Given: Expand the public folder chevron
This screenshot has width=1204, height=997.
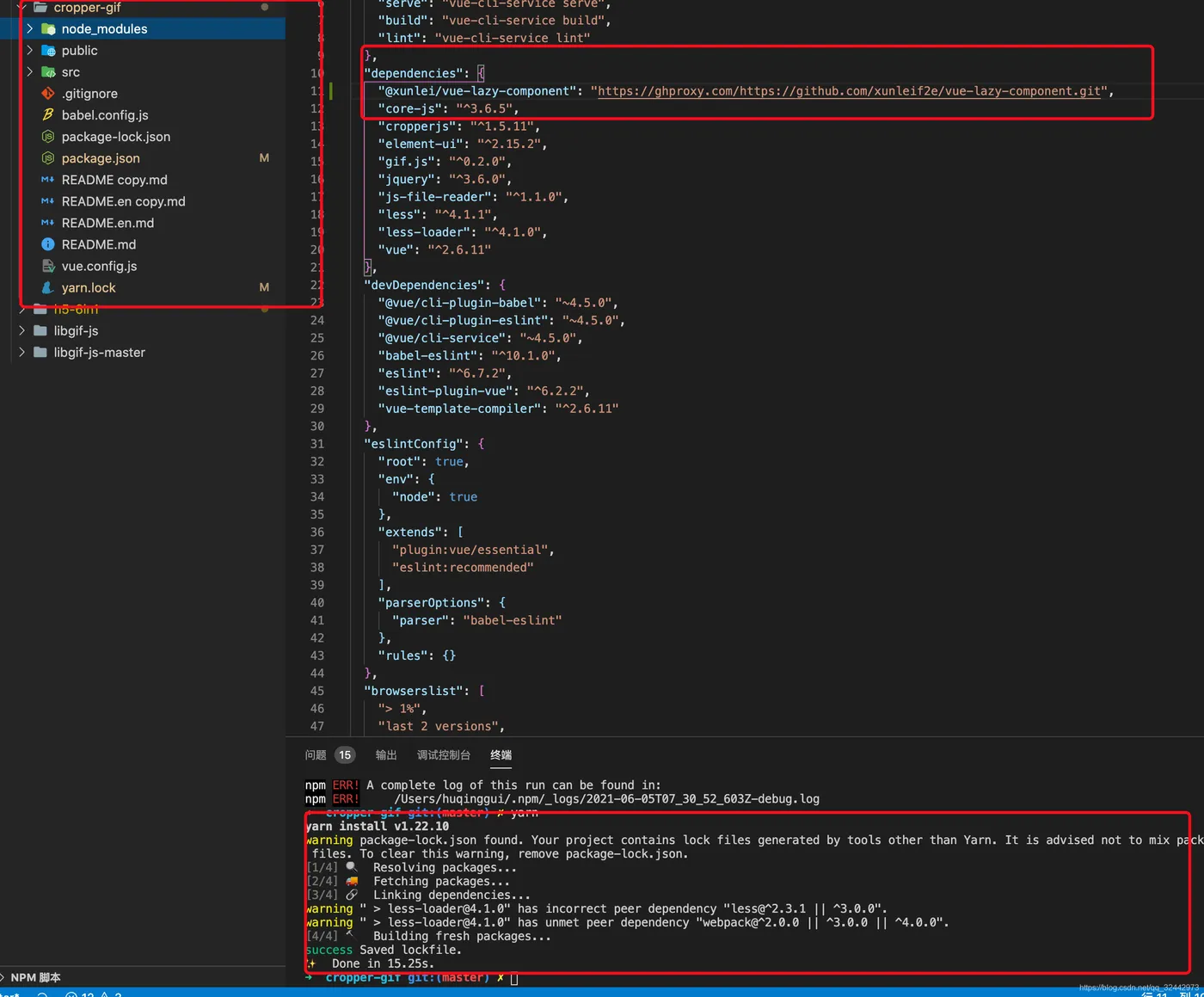Looking at the screenshot, I should (x=30, y=51).
